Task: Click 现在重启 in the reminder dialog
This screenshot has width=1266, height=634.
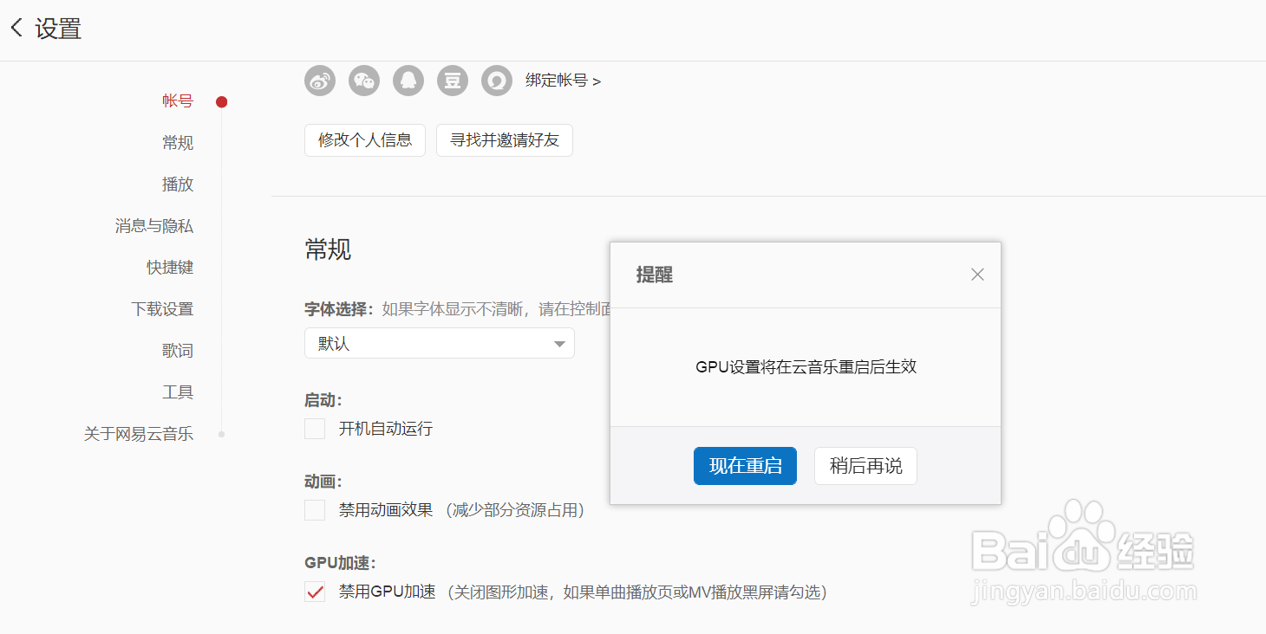Action: click(745, 466)
